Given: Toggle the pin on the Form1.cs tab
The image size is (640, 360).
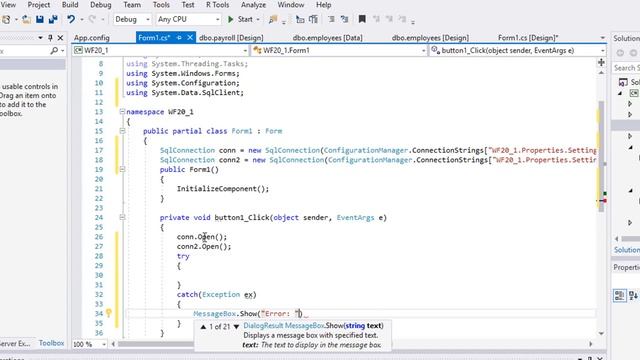Looking at the screenshot, I should tap(179, 38).
